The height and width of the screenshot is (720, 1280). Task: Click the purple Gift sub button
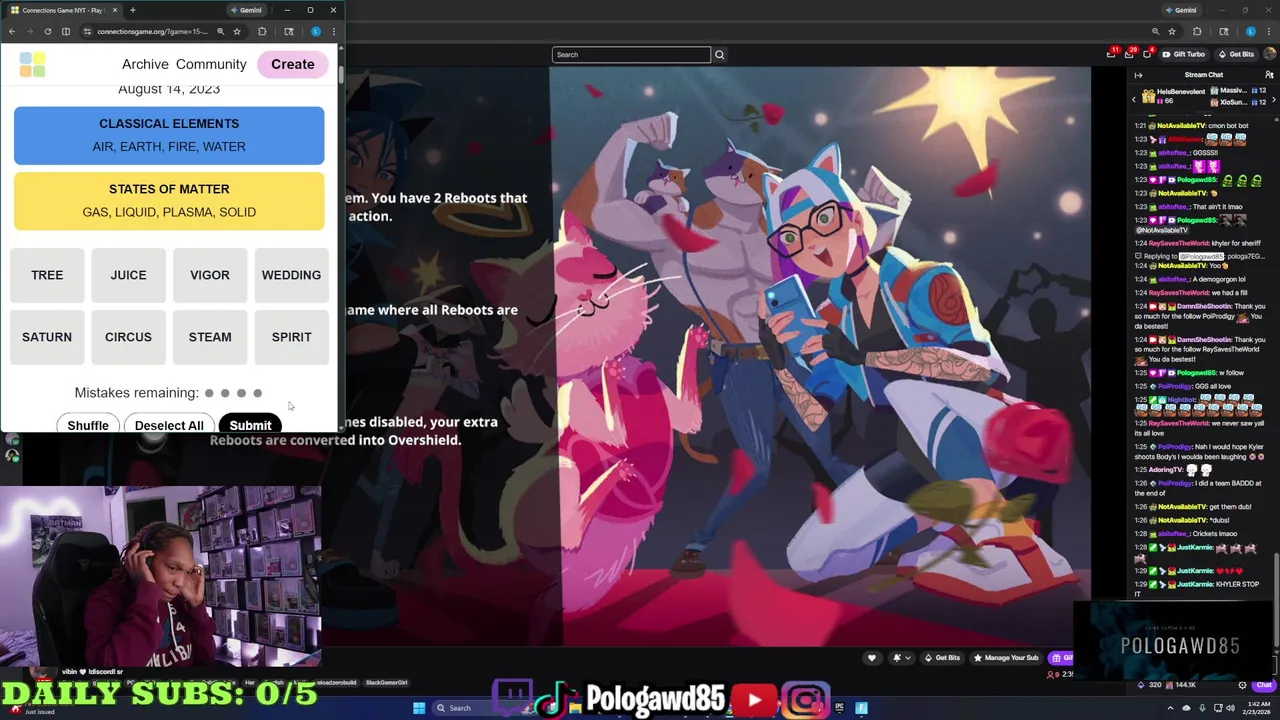1061,658
